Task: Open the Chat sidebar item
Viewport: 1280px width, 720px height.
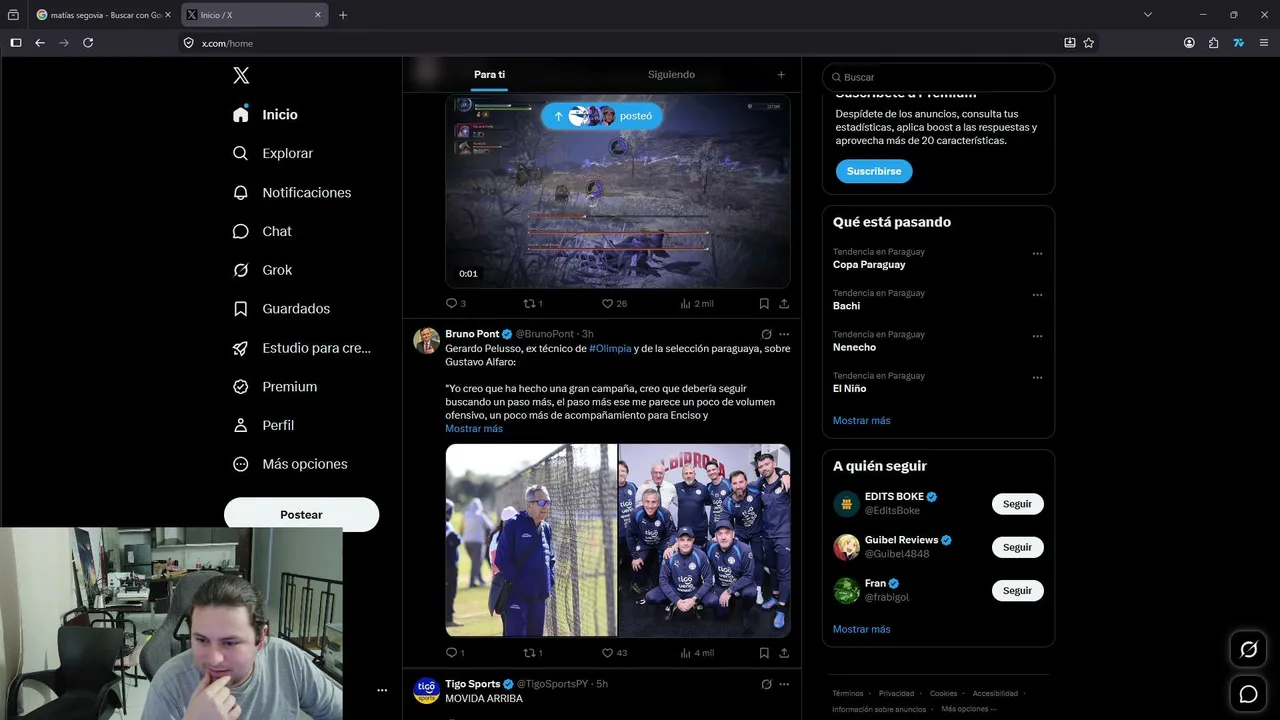Action: 262,232
